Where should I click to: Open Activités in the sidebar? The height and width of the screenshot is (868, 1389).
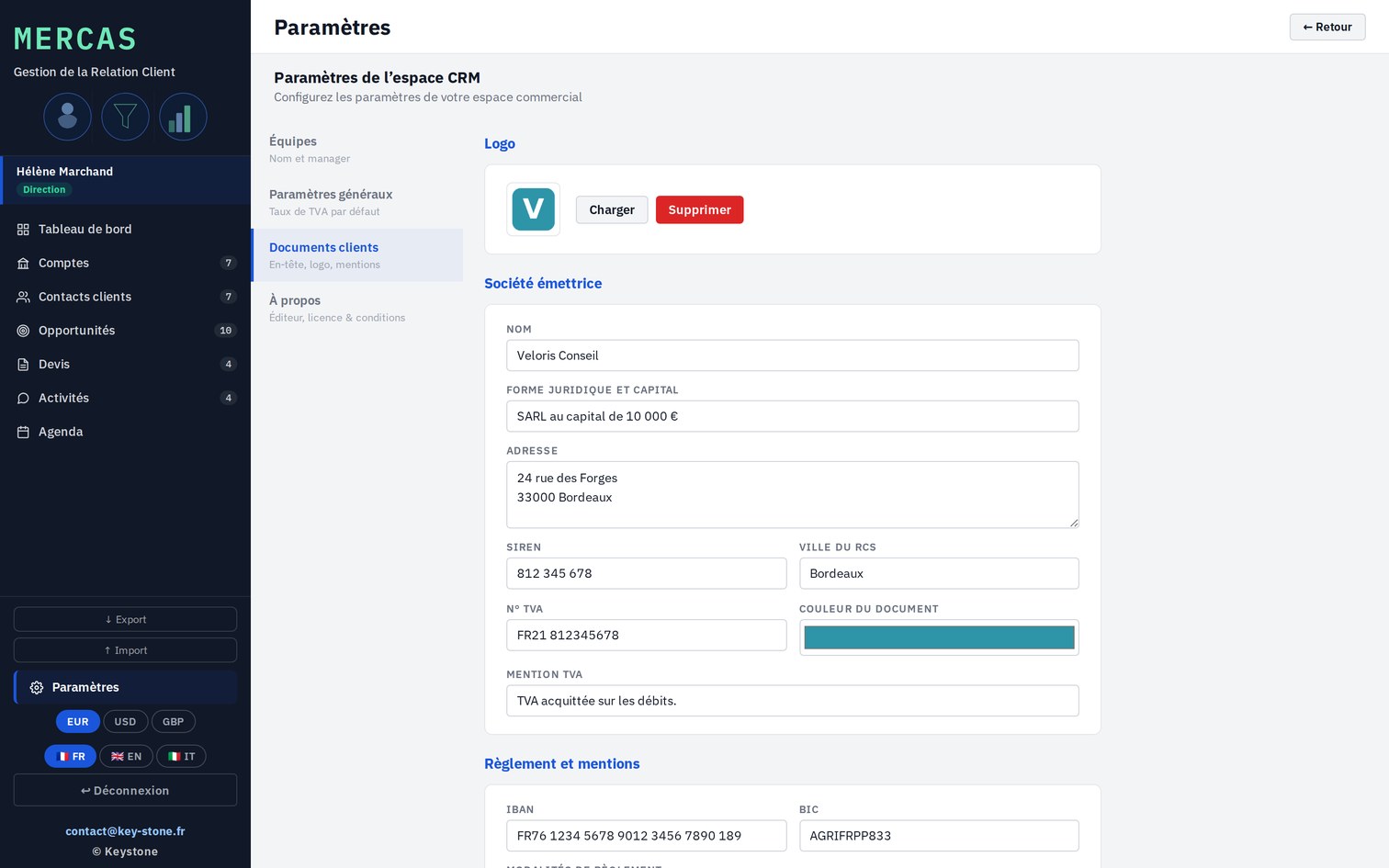(x=125, y=398)
